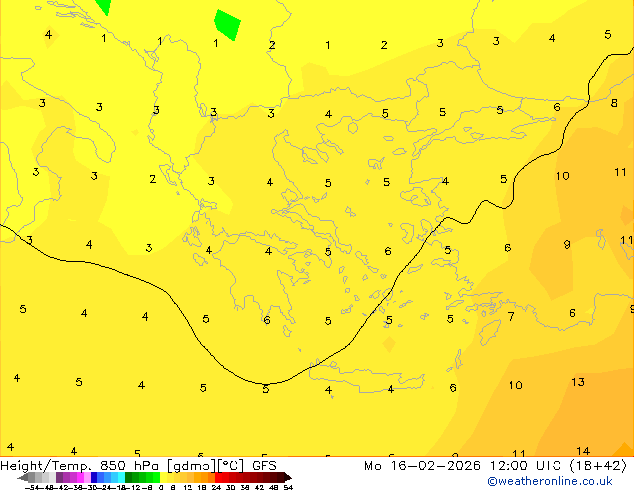This screenshot has height=490, width=634.
Task: Open the weatheronline.co.uk link
Action: point(550,481)
